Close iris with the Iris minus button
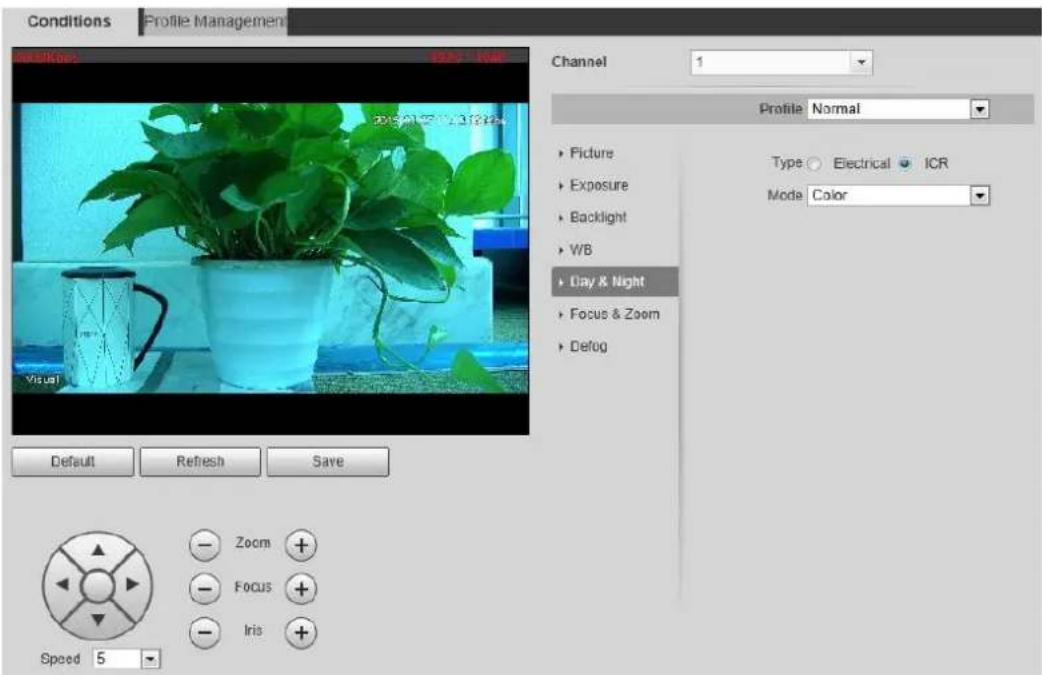This screenshot has height=675, width=1042. pyautogui.click(x=205, y=632)
